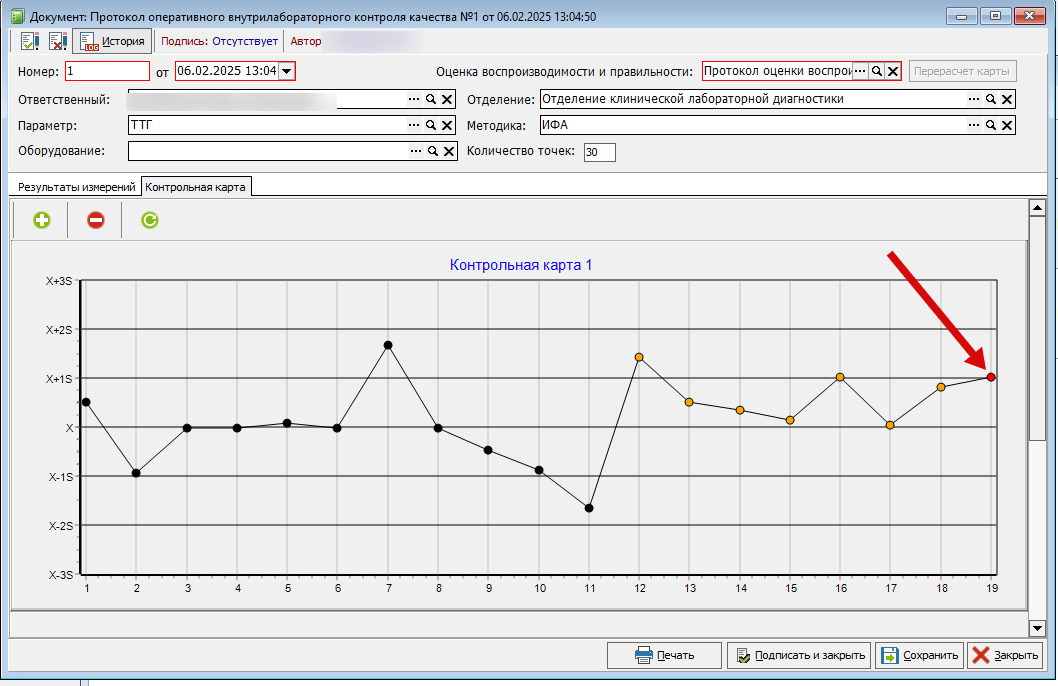Click the red remove point icon

96,220
